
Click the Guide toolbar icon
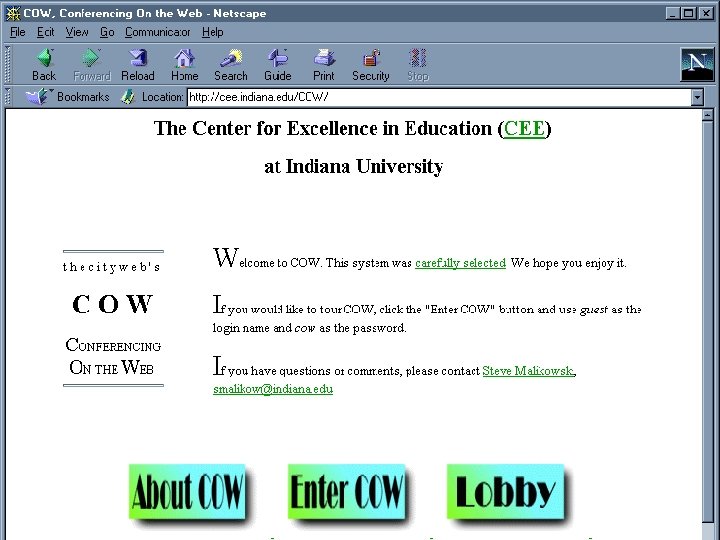tap(278, 65)
